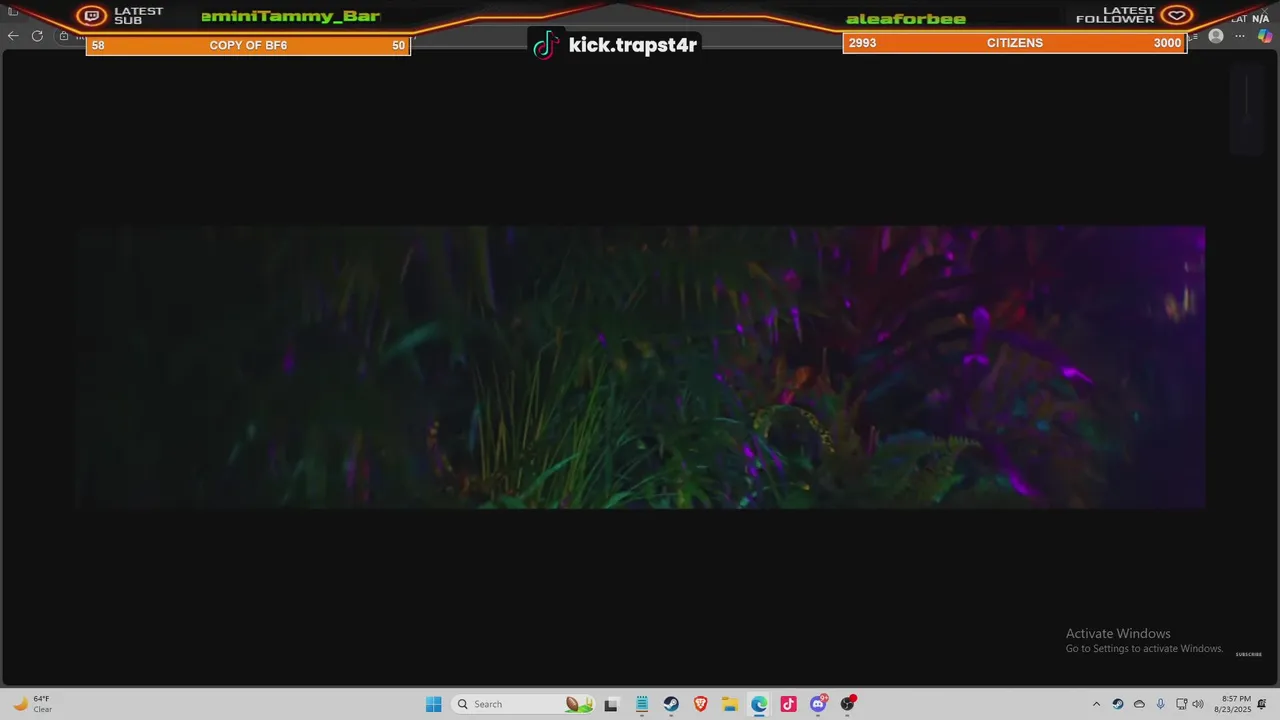Click the microphone icon in system tray

tap(1160, 704)
